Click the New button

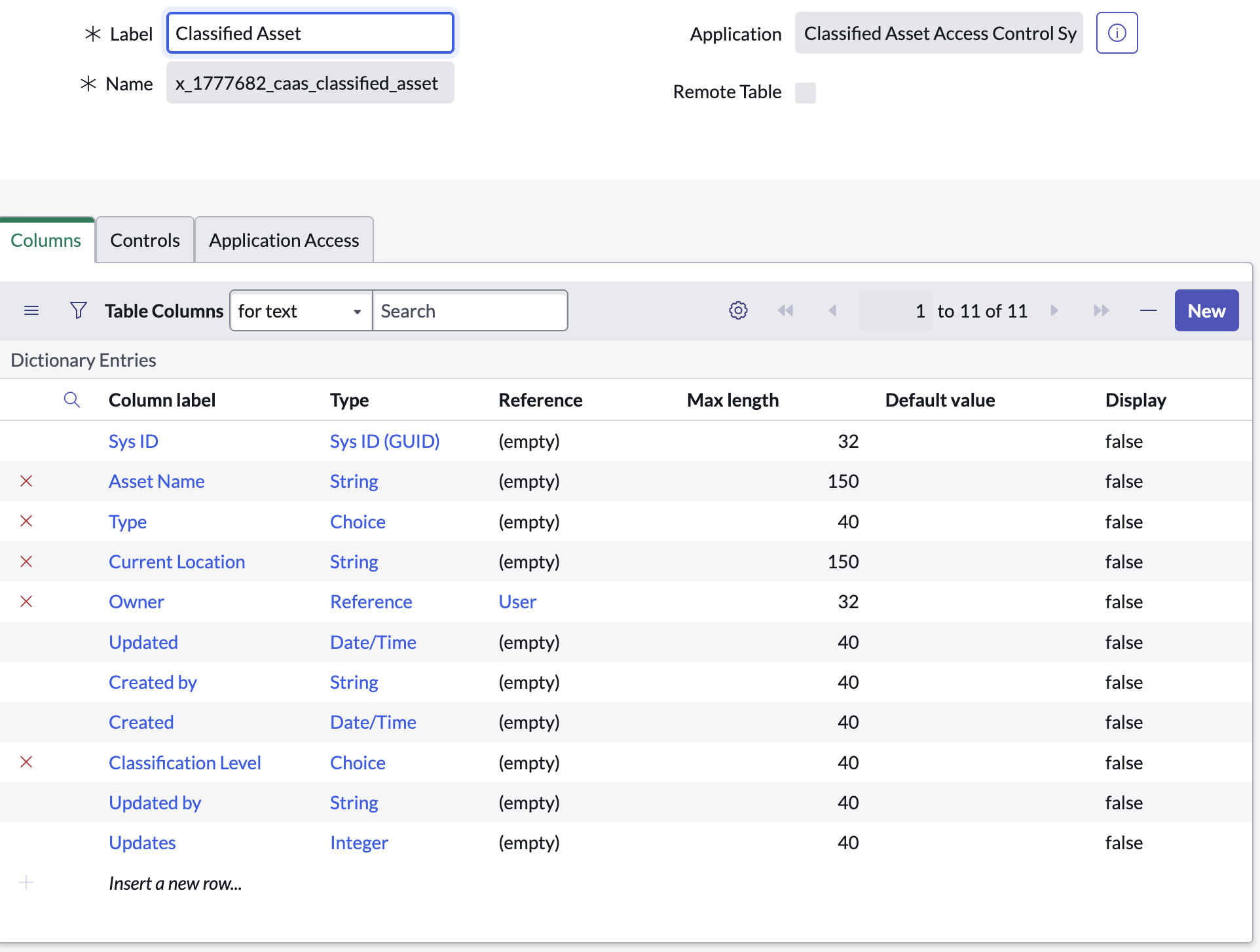1206,310
